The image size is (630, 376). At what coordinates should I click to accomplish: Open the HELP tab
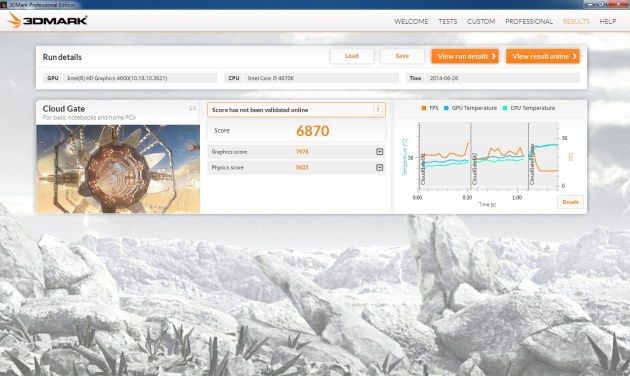pyautogui.click(x=608, y=21)
